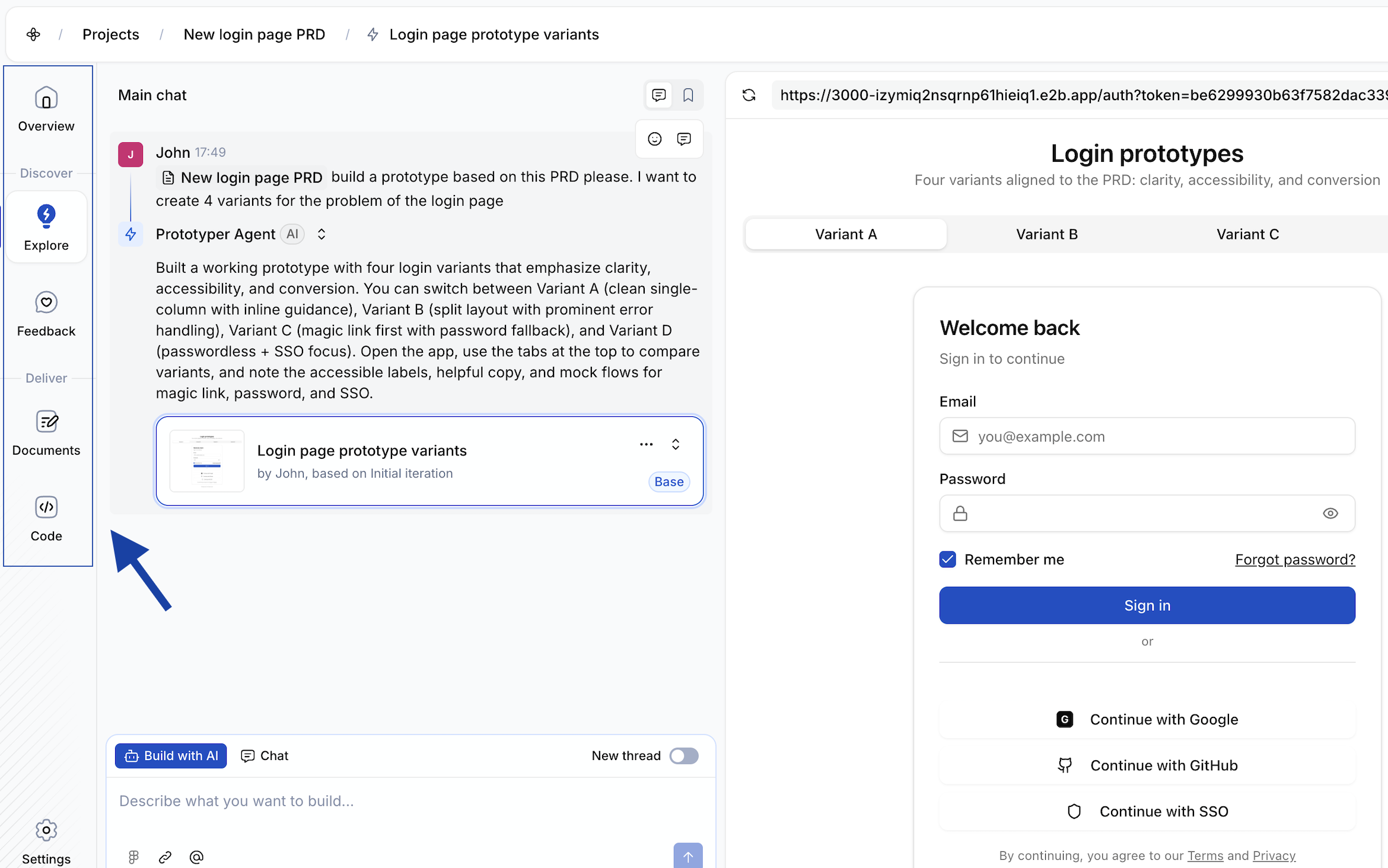Viewport: 1388px width, 868px height.
Task: Uncheck the Remember me checkbox
Action: 947,559
